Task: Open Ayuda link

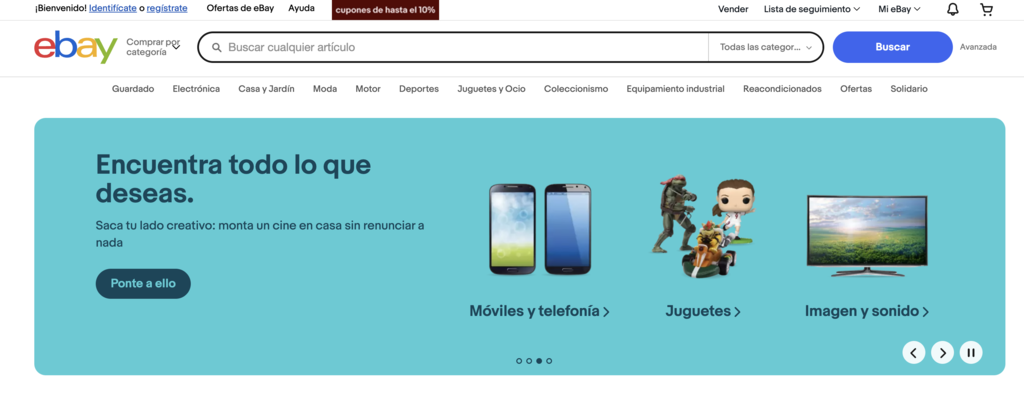Action: click(x=301, y=8)
